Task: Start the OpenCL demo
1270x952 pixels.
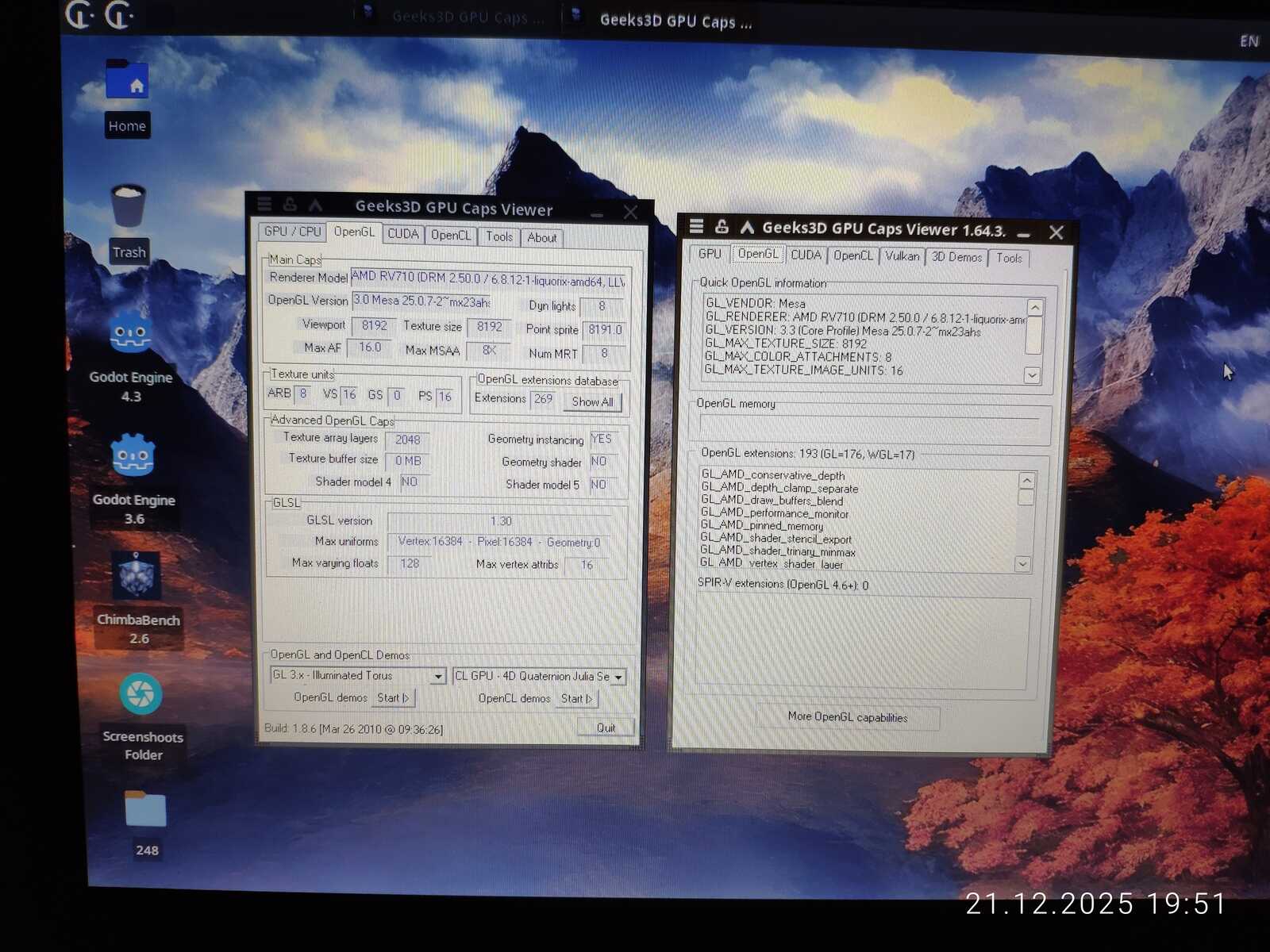Action: point(577,699)
